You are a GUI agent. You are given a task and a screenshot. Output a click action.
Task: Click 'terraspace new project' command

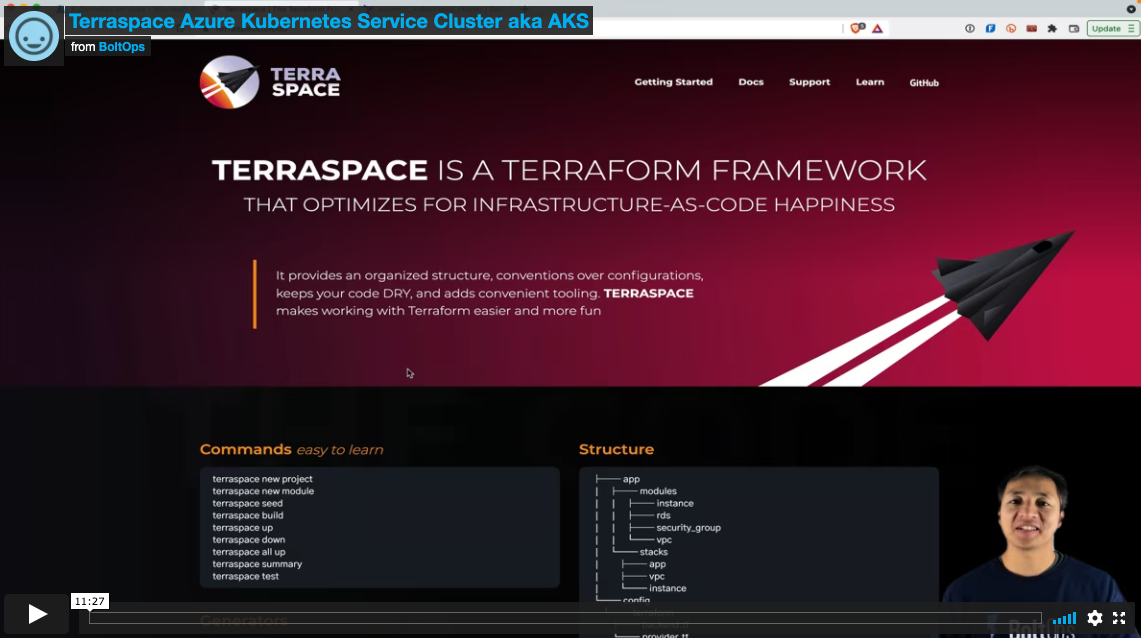(262, 479)
